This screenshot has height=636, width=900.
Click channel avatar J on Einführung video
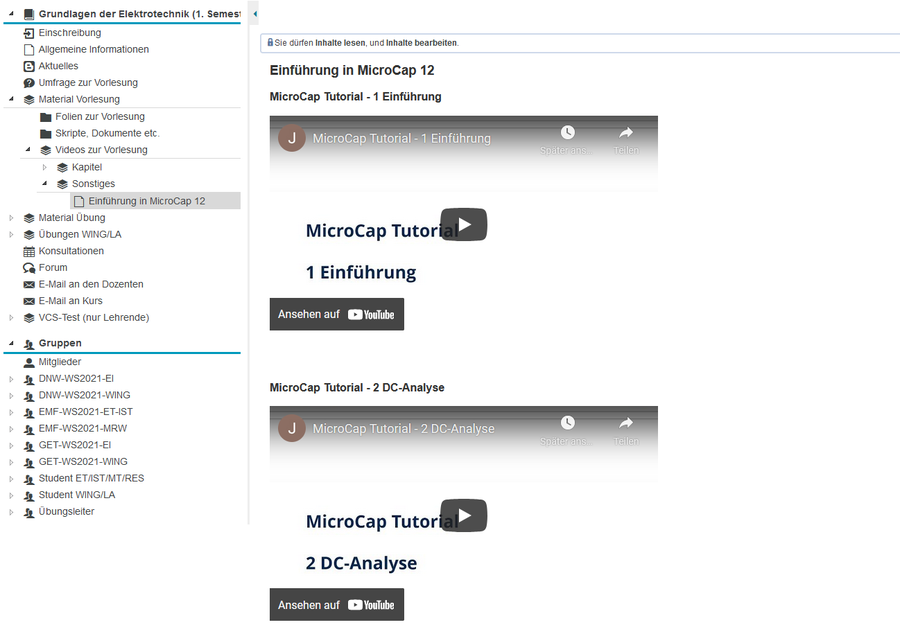[x=292, y=138]
